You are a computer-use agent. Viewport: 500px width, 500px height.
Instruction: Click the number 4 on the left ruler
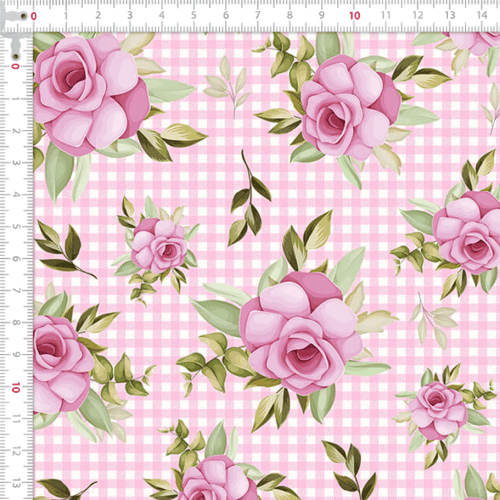coord(15,195)
